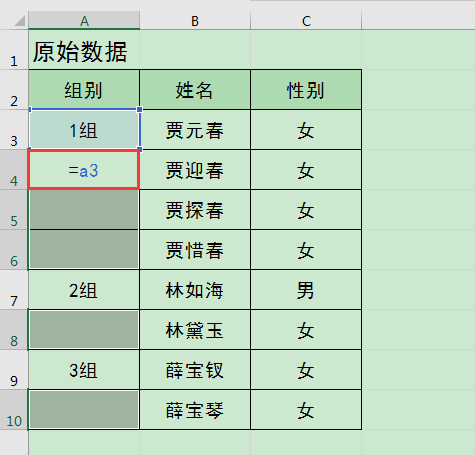Select column C header

[x=306, y=21]
